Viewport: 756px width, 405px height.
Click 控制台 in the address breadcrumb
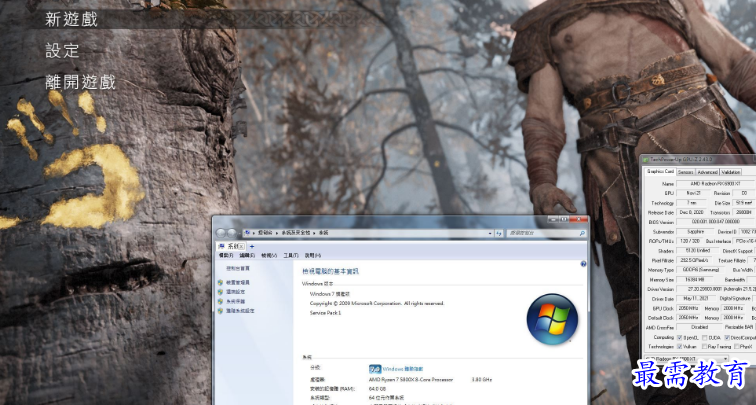(265, 233)
